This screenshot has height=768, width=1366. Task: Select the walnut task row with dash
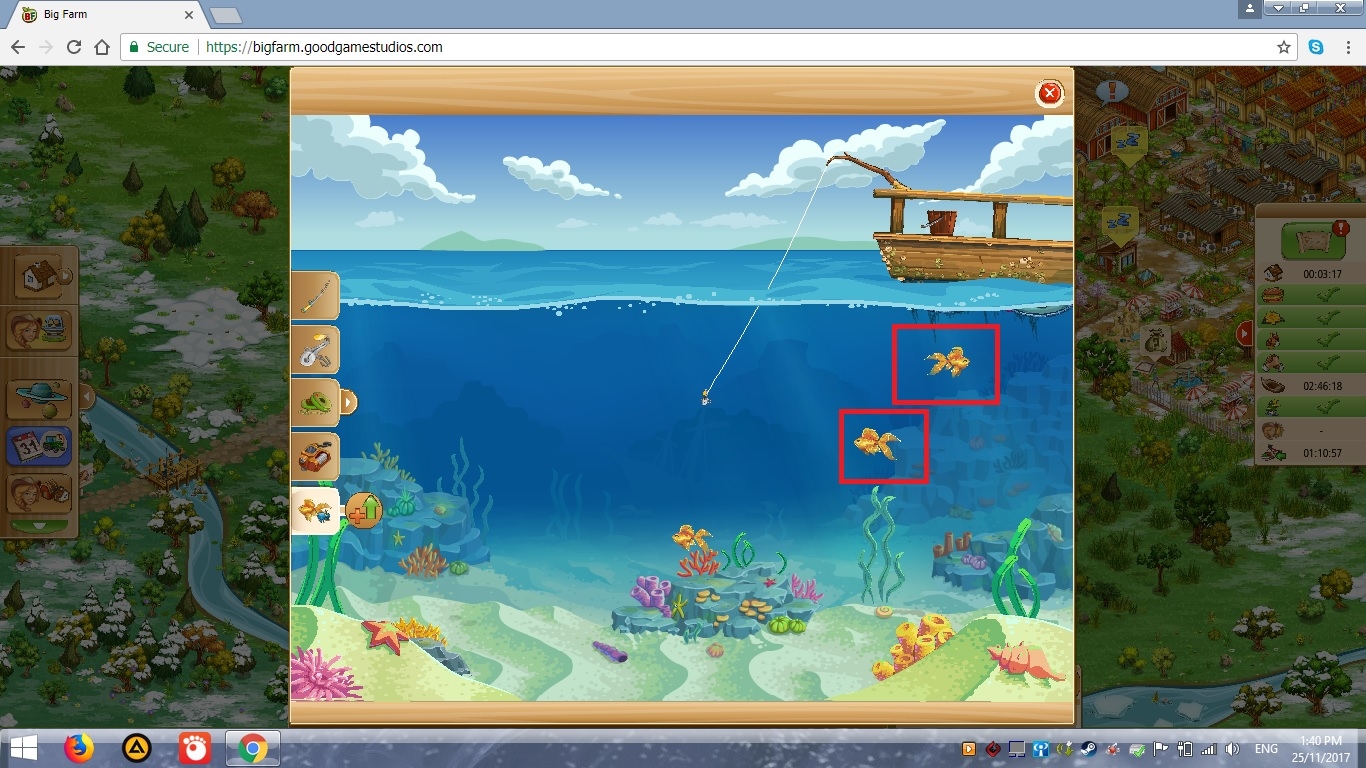[1313, 431]
